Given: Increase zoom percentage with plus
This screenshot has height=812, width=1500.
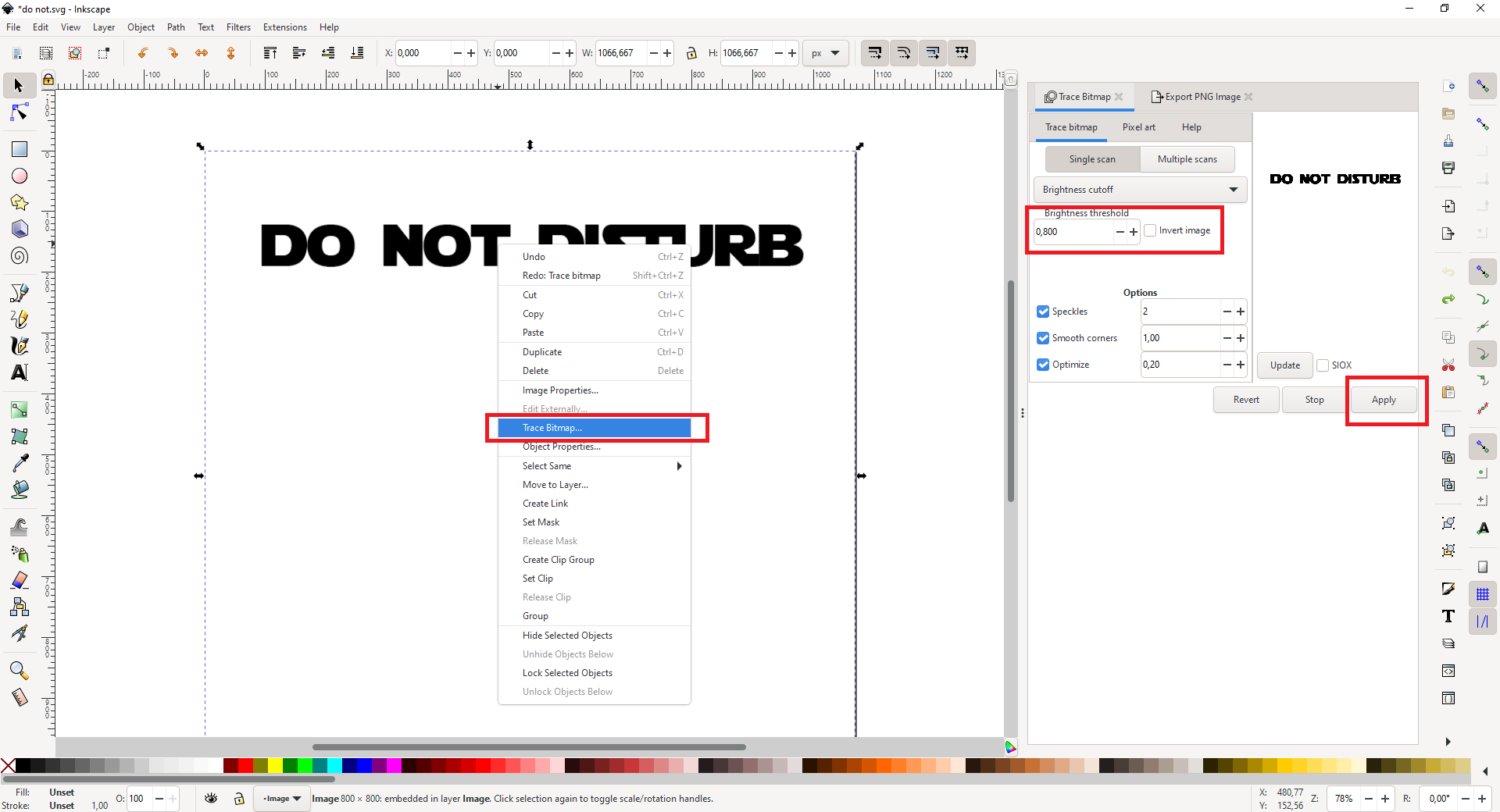Looking at the screenshot, I should point(1385,799).
